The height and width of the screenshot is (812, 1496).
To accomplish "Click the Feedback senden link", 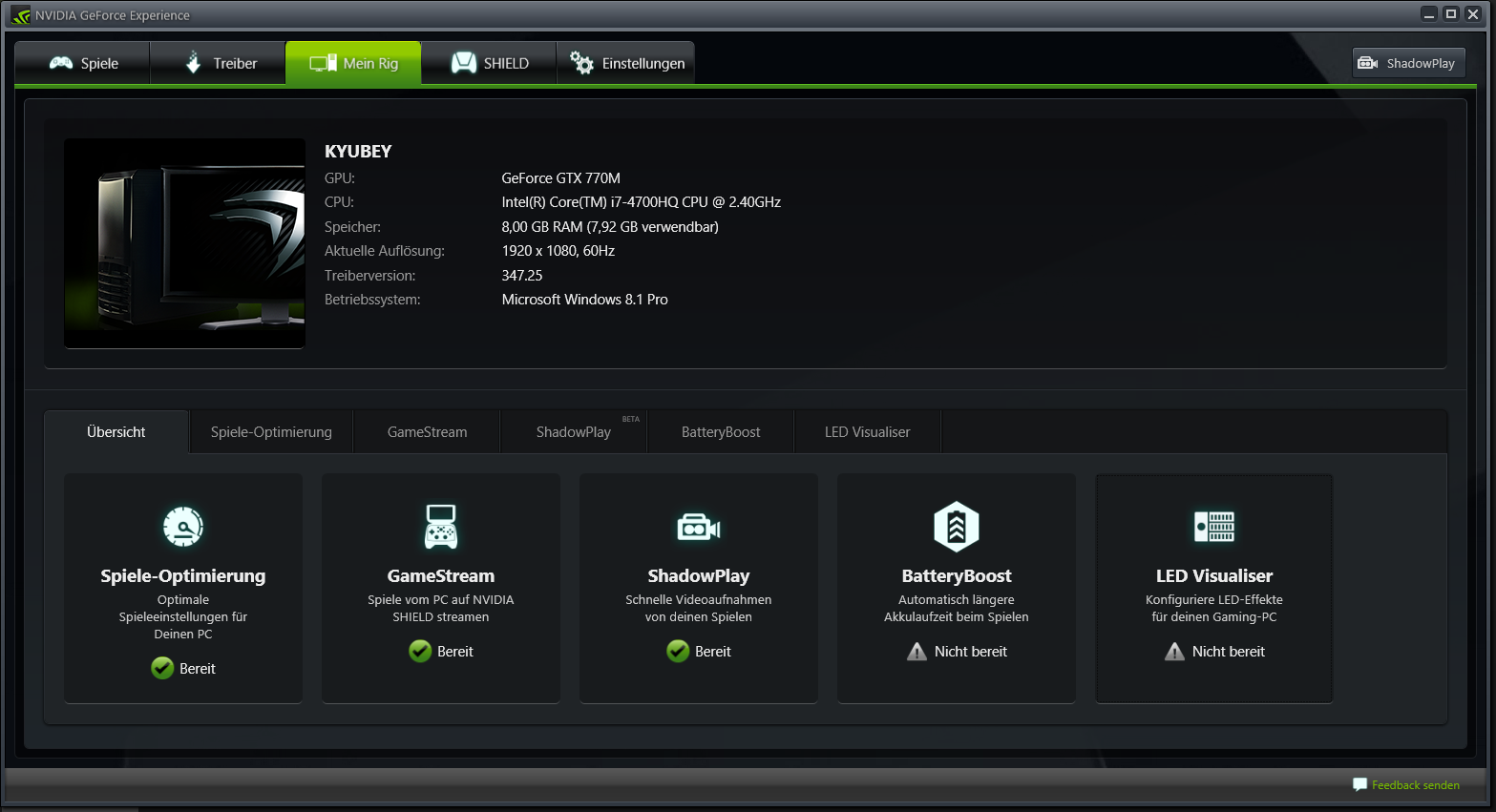I will 1415,785.
